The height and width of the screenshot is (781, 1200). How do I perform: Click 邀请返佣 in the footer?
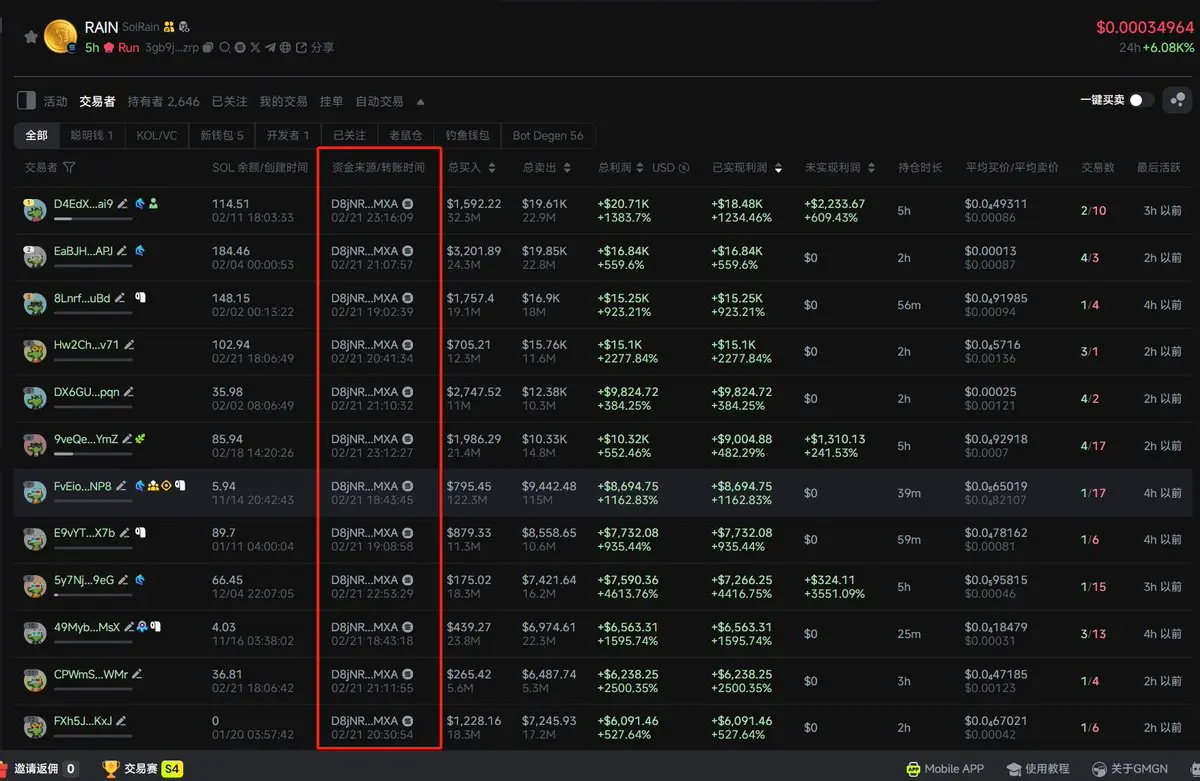point(37,769)
